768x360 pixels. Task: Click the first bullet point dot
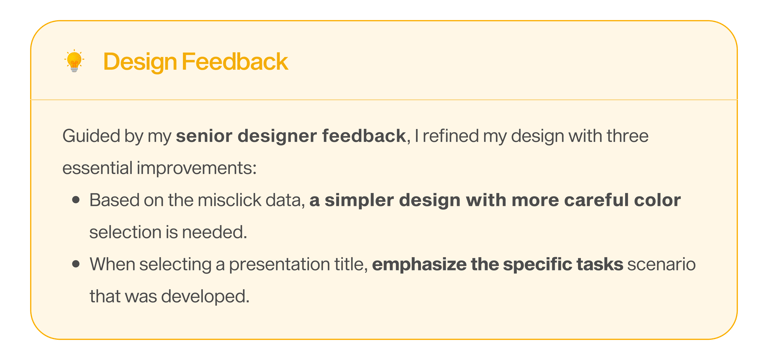click(x=75, y=201)
